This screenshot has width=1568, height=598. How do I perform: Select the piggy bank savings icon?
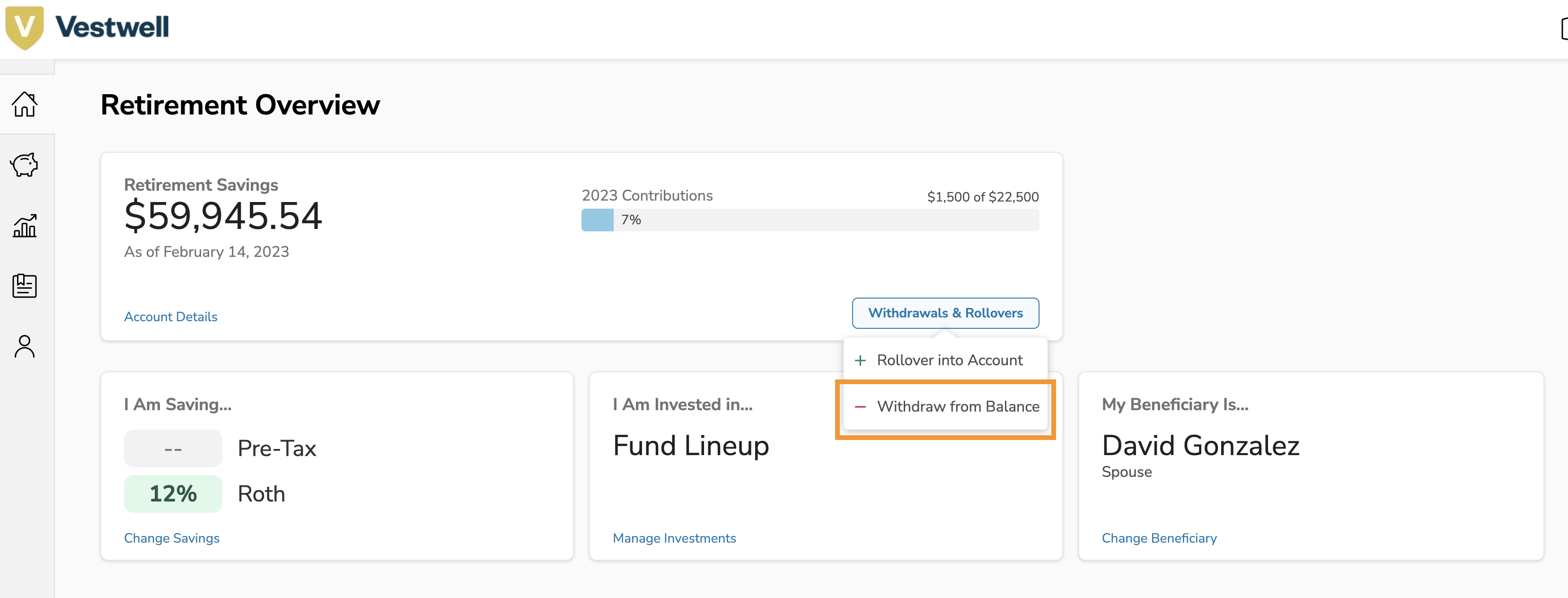[24, 165]
